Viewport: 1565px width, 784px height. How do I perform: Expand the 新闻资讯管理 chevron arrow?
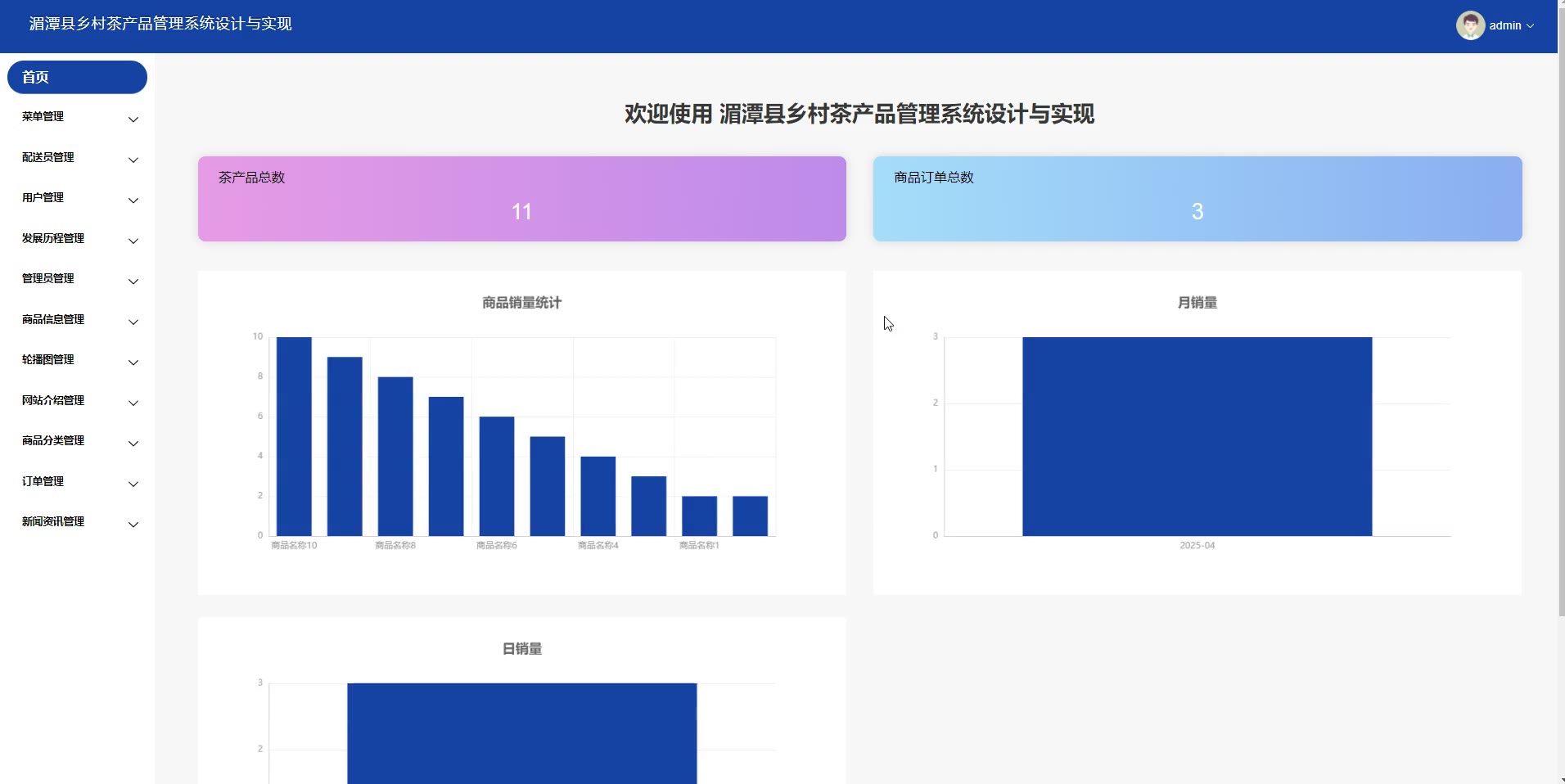[133, 524]
